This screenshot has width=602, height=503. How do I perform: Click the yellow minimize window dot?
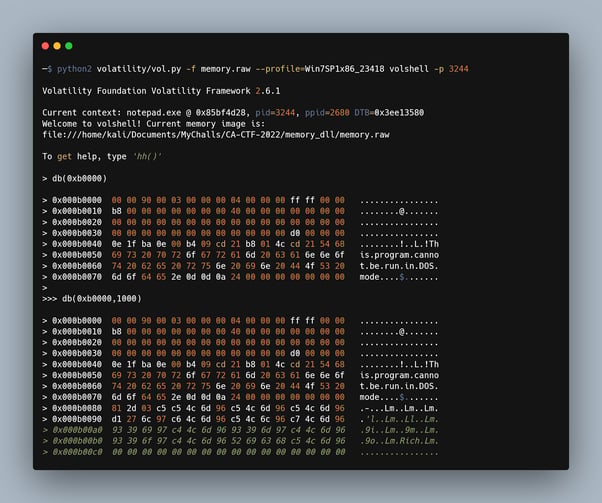tap(57, 46)
